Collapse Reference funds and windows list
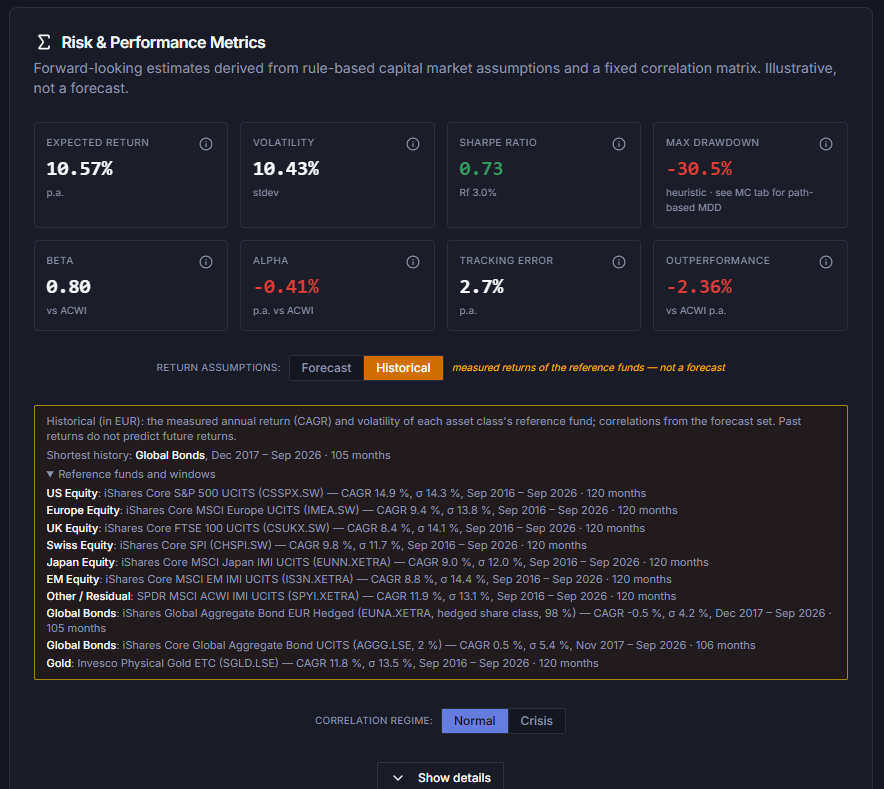Viewport: 884px width, 789px height. [131, 474]
